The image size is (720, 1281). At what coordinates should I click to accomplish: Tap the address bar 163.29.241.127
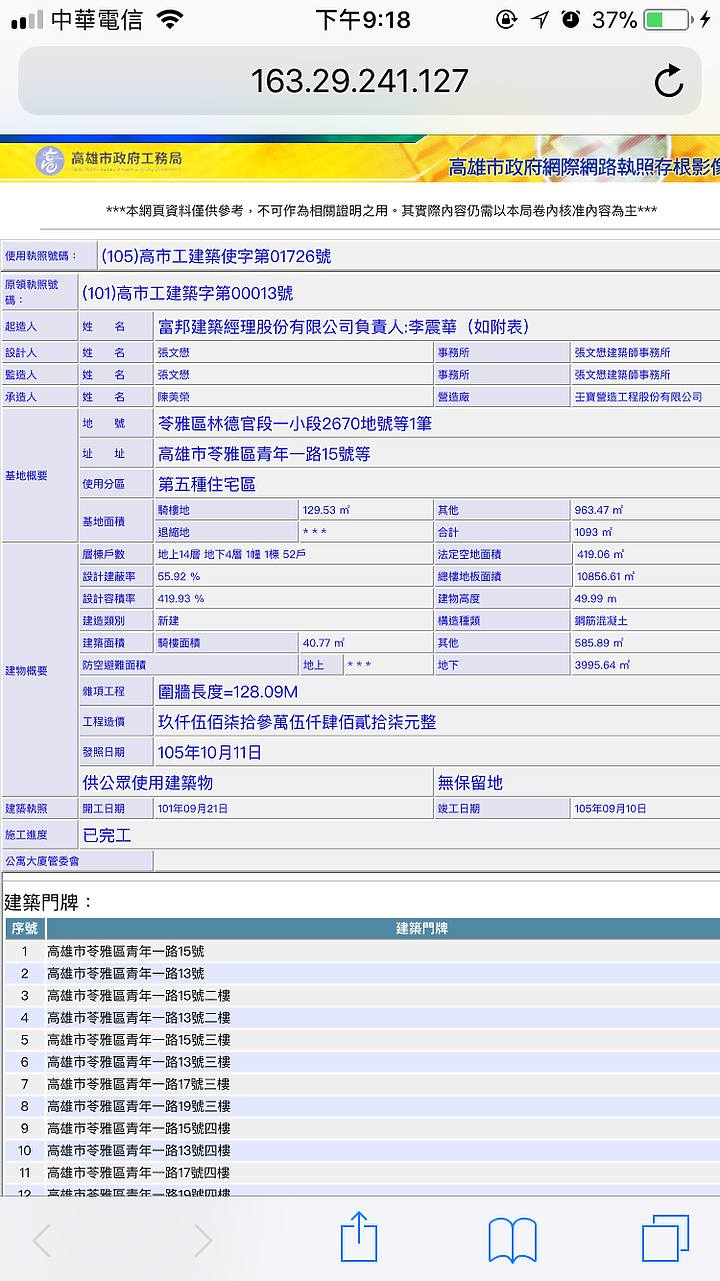click(x=360, y=81)
